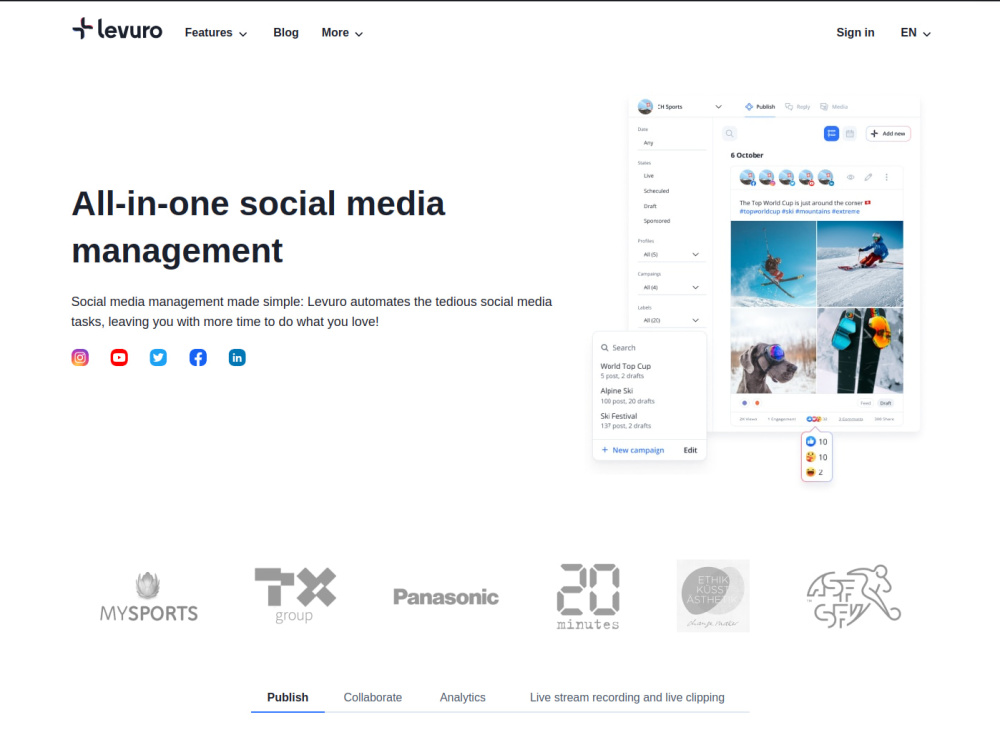Click the ASF SFV football logo

[x=853, y=596]
